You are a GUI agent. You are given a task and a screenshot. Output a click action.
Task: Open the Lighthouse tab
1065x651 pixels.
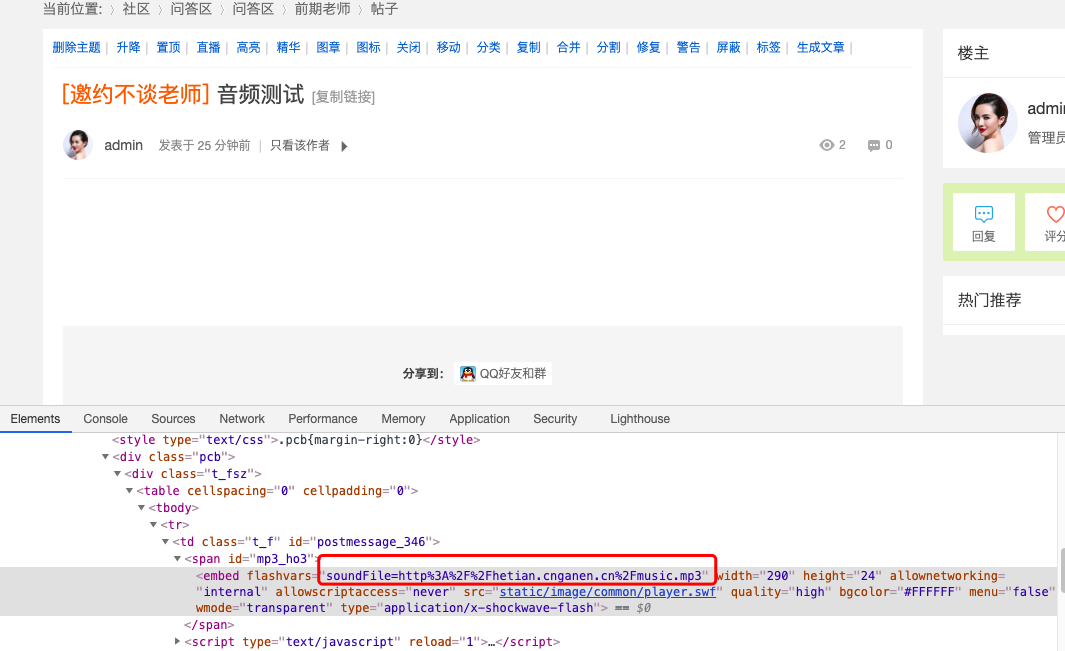tap(639, 419)
